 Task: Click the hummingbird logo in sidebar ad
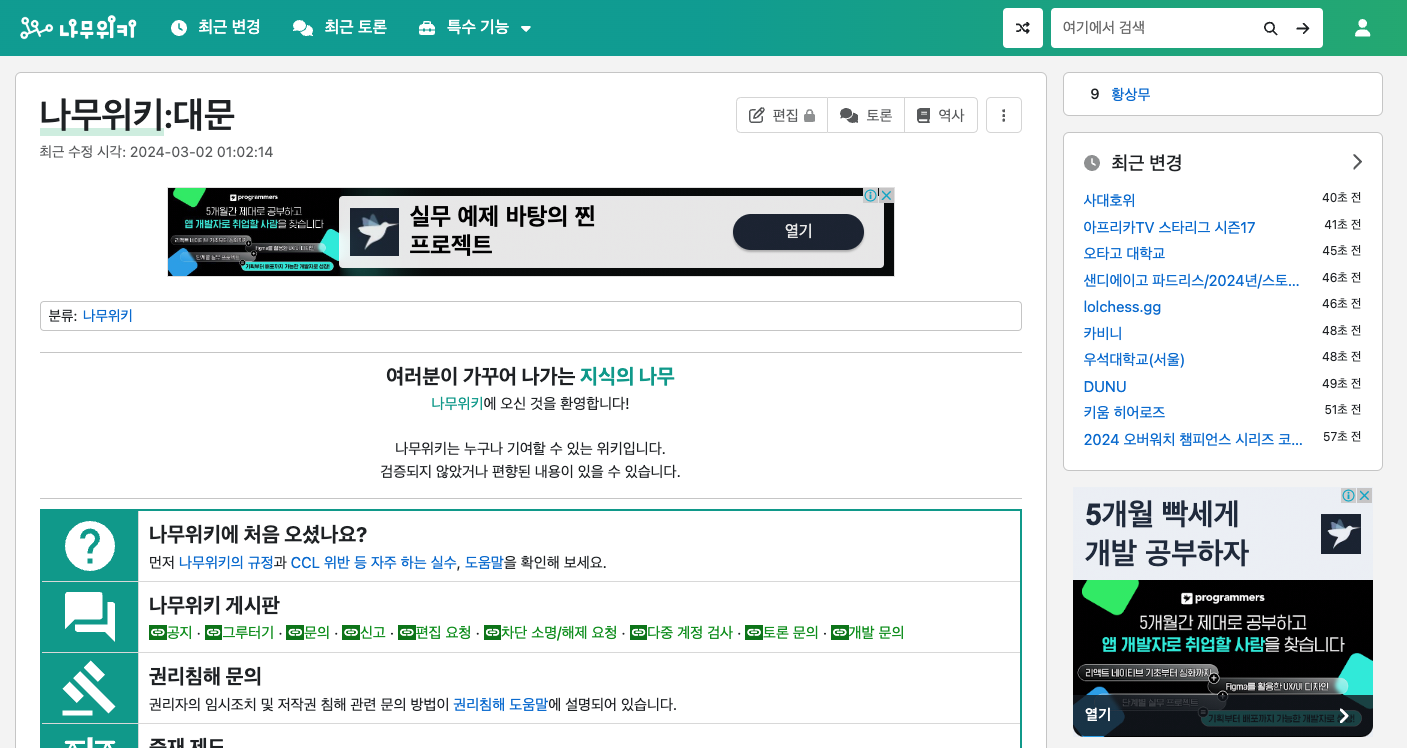tap(1340, 534)
